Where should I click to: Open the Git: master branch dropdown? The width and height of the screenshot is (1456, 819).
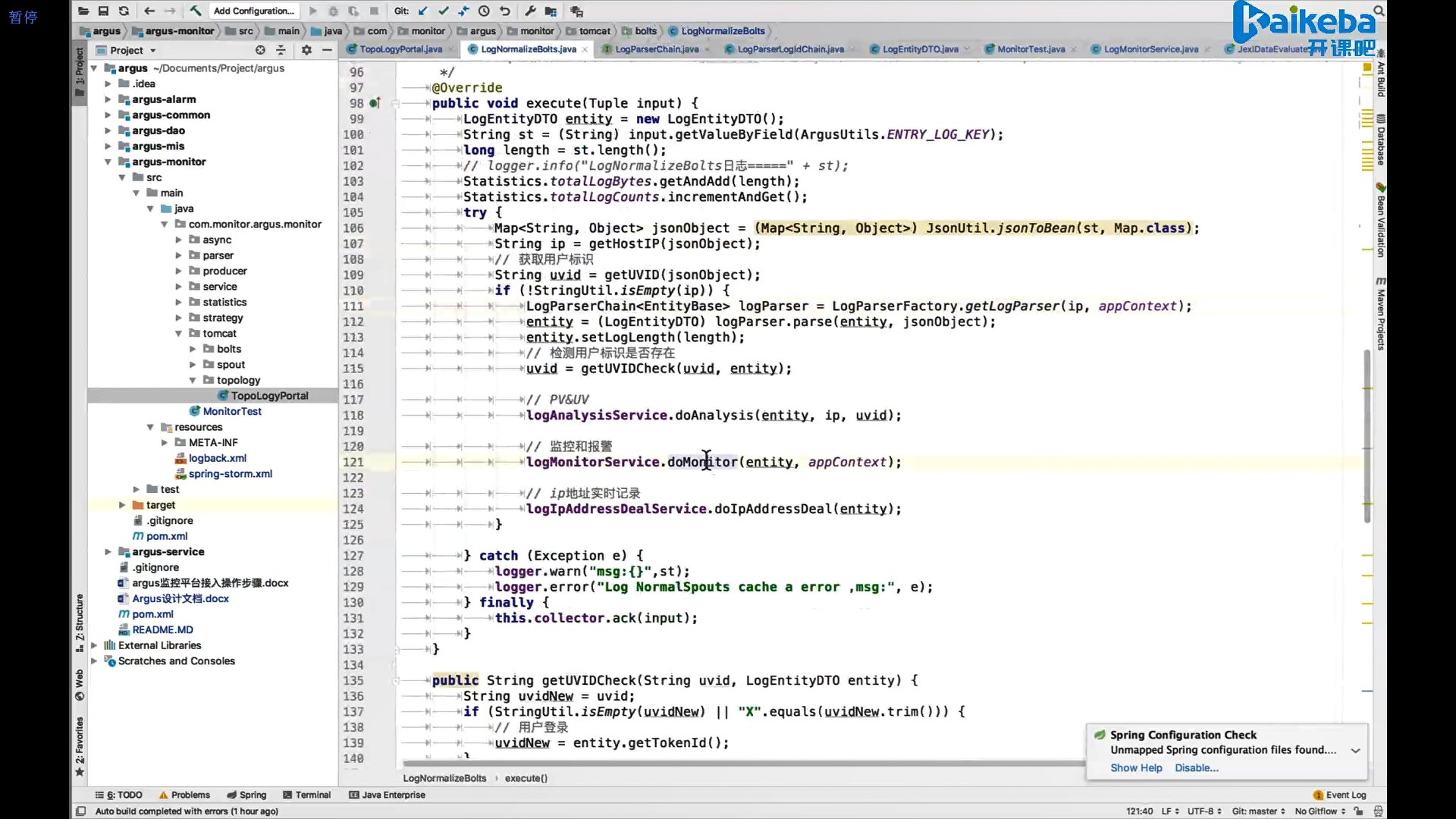(1258, 811)
